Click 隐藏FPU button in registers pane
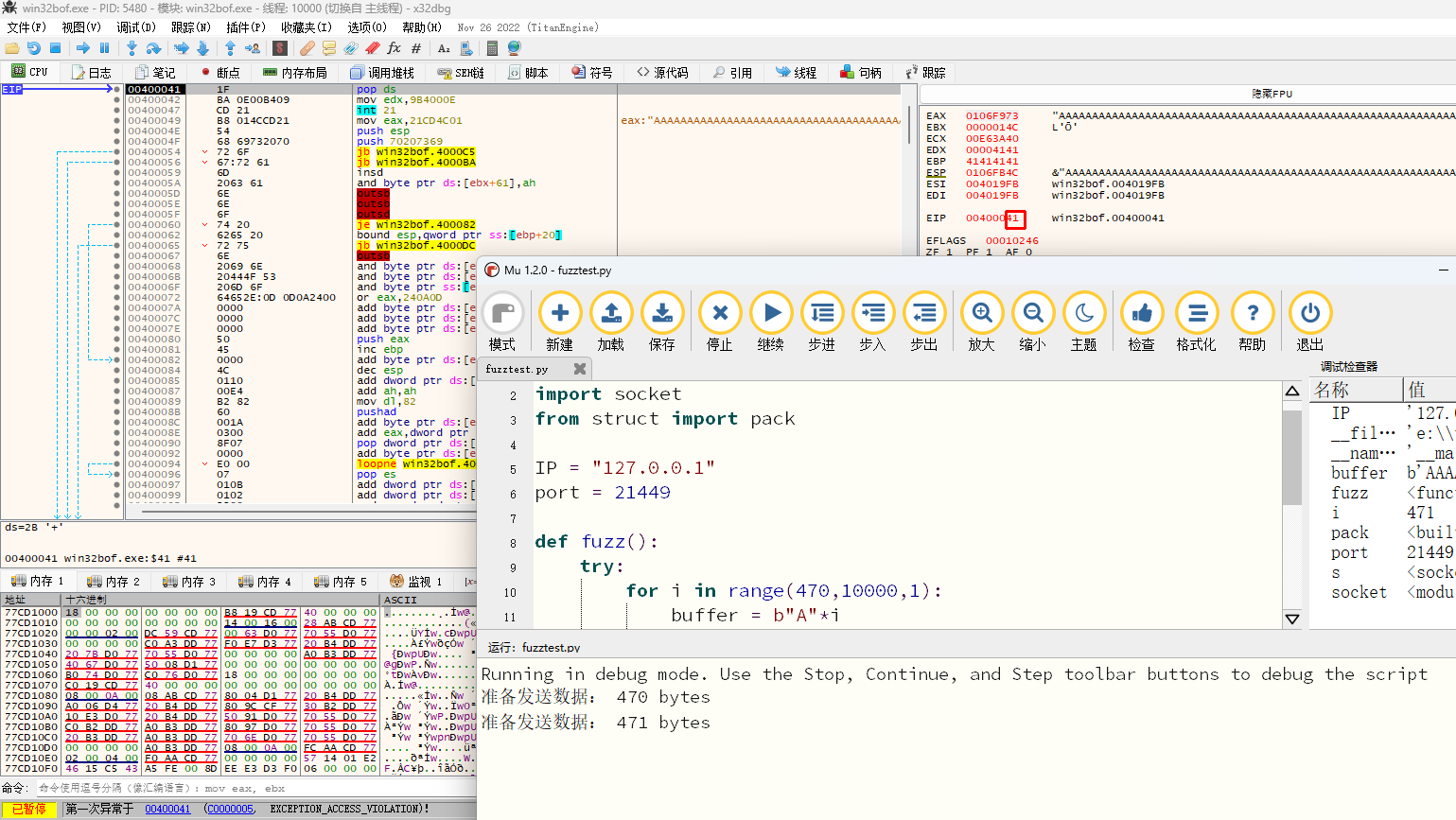 1272,94
